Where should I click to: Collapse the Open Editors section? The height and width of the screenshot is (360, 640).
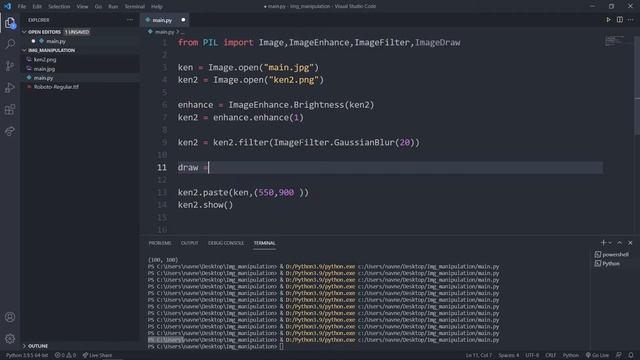click(x=24, y=32)
